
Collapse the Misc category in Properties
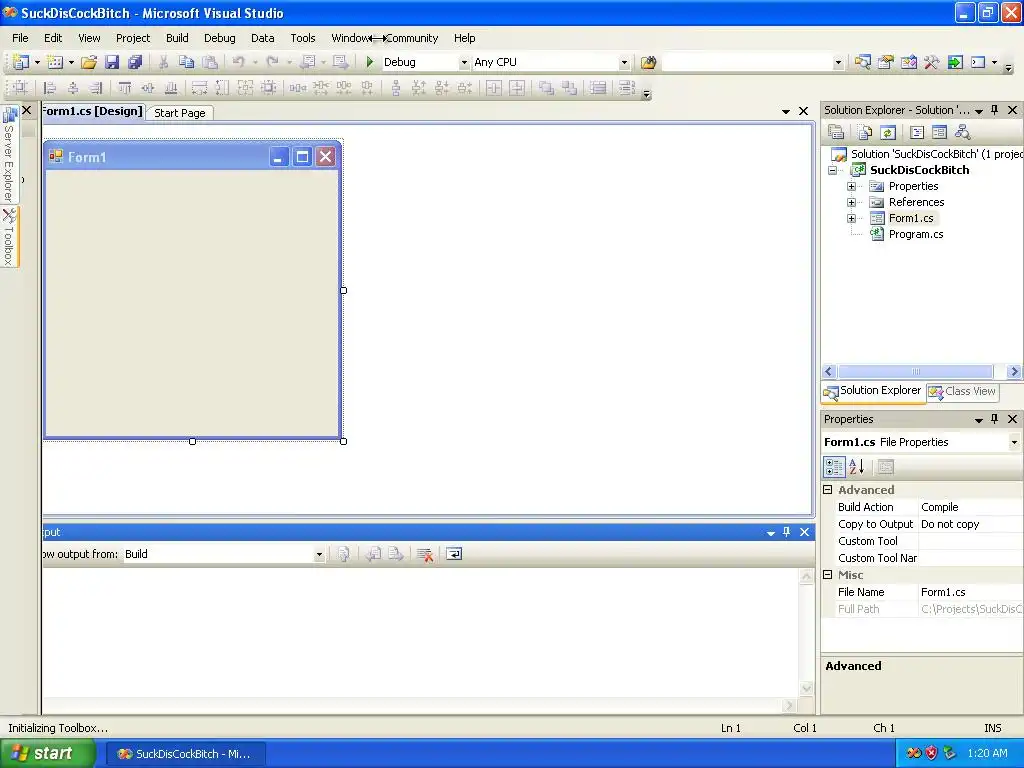pyautogui.click(x=828, y=575)
